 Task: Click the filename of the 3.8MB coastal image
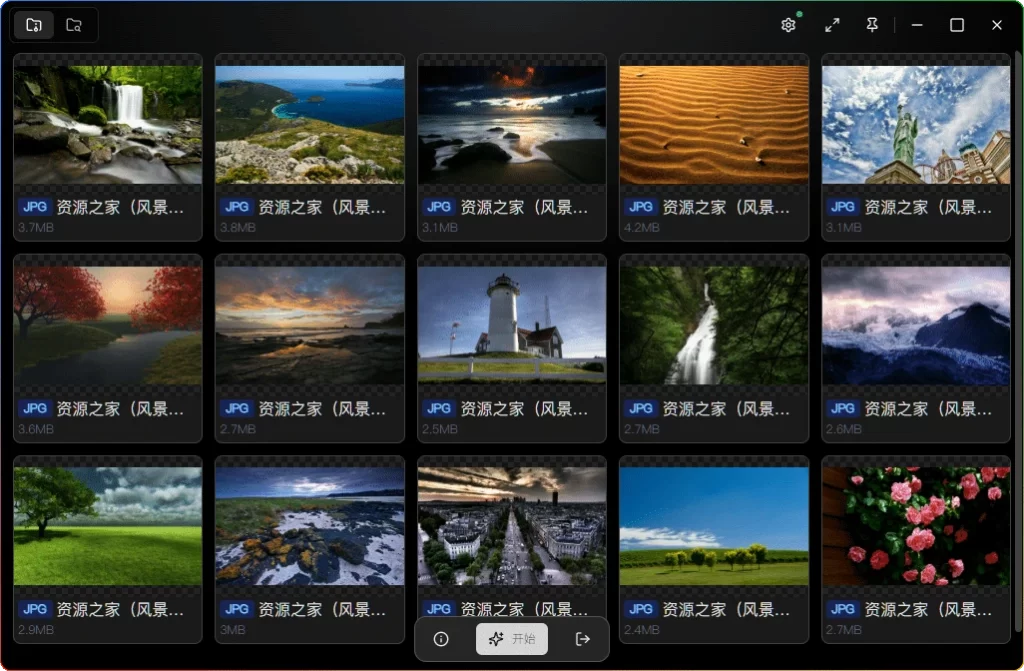click(321, 208)
